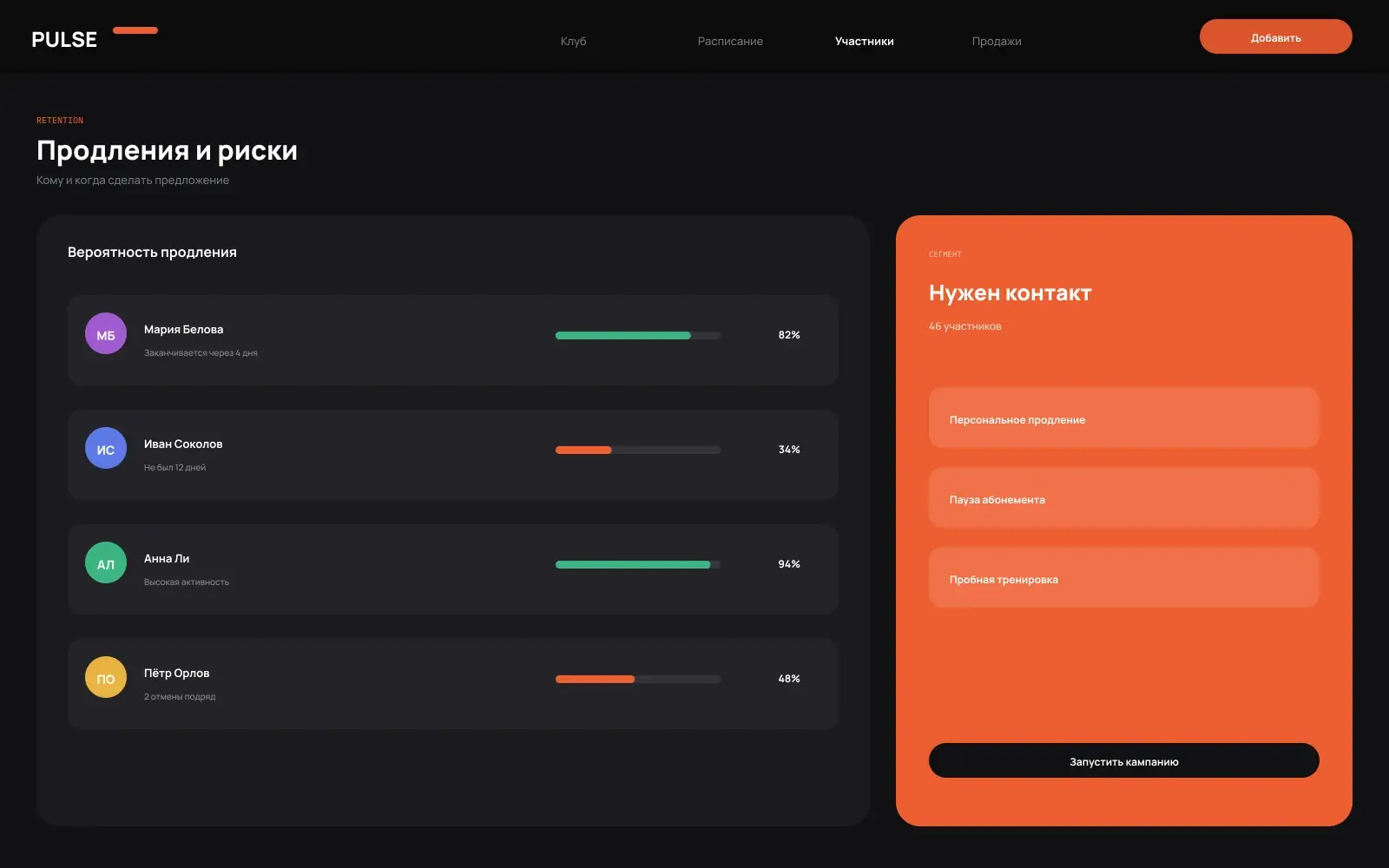1389x868 pixels.
Task: Click the МБ avatar of Мария Белова
Action: click(x=106, y=333)
